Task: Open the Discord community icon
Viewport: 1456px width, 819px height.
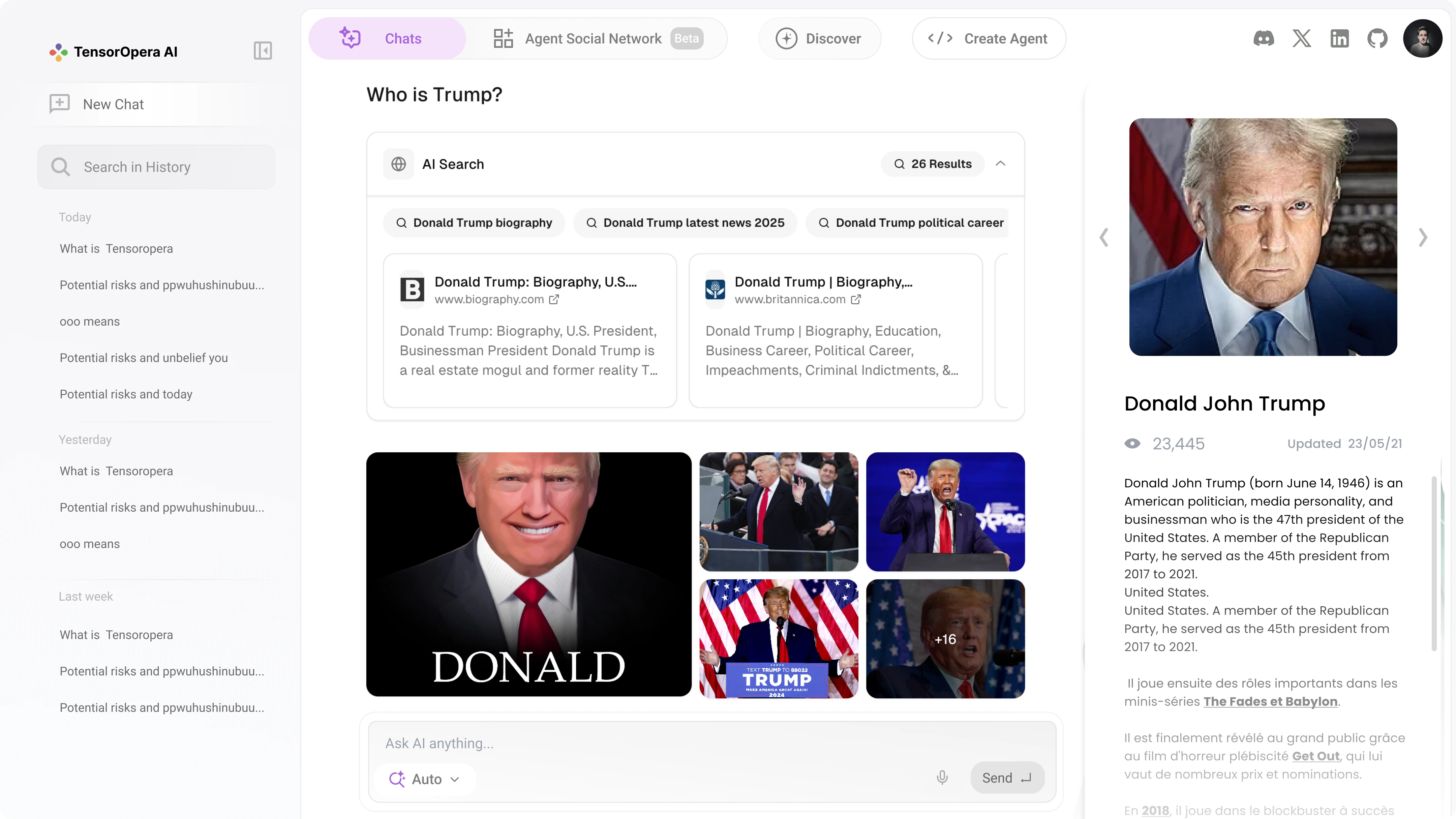Action: pos(1263,38)
